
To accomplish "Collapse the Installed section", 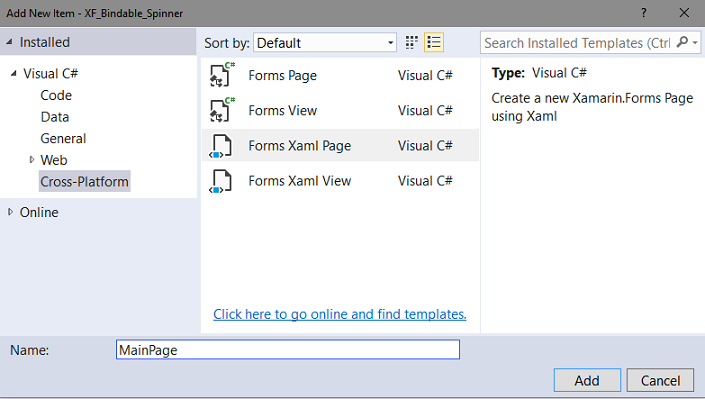I will tap(9, 42).
